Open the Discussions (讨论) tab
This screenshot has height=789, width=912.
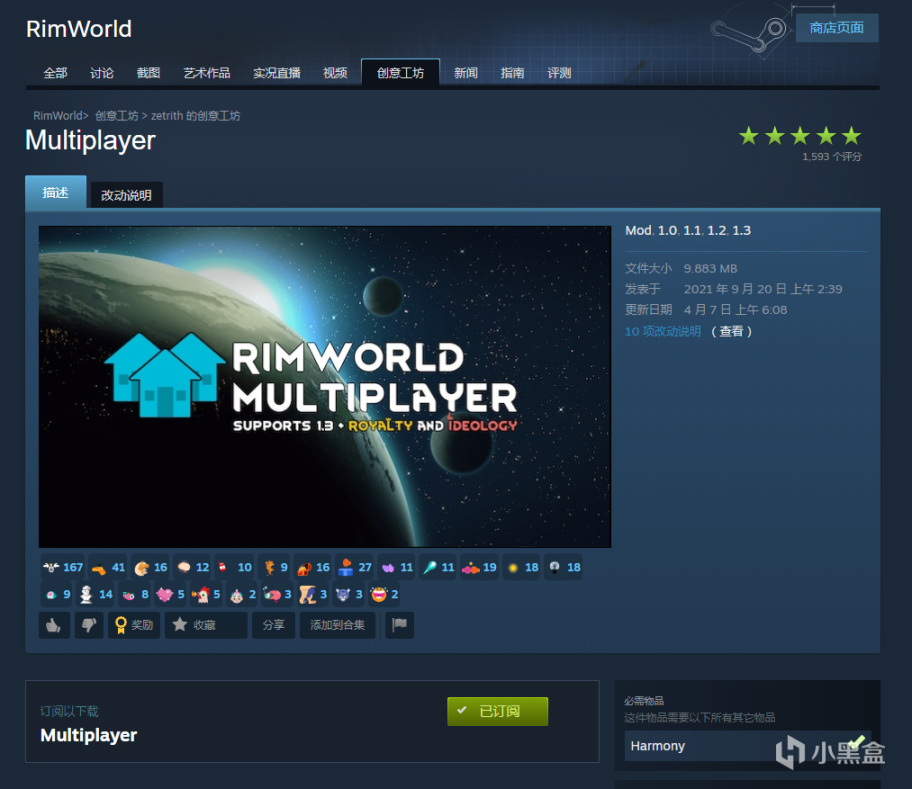coord(102,73)
